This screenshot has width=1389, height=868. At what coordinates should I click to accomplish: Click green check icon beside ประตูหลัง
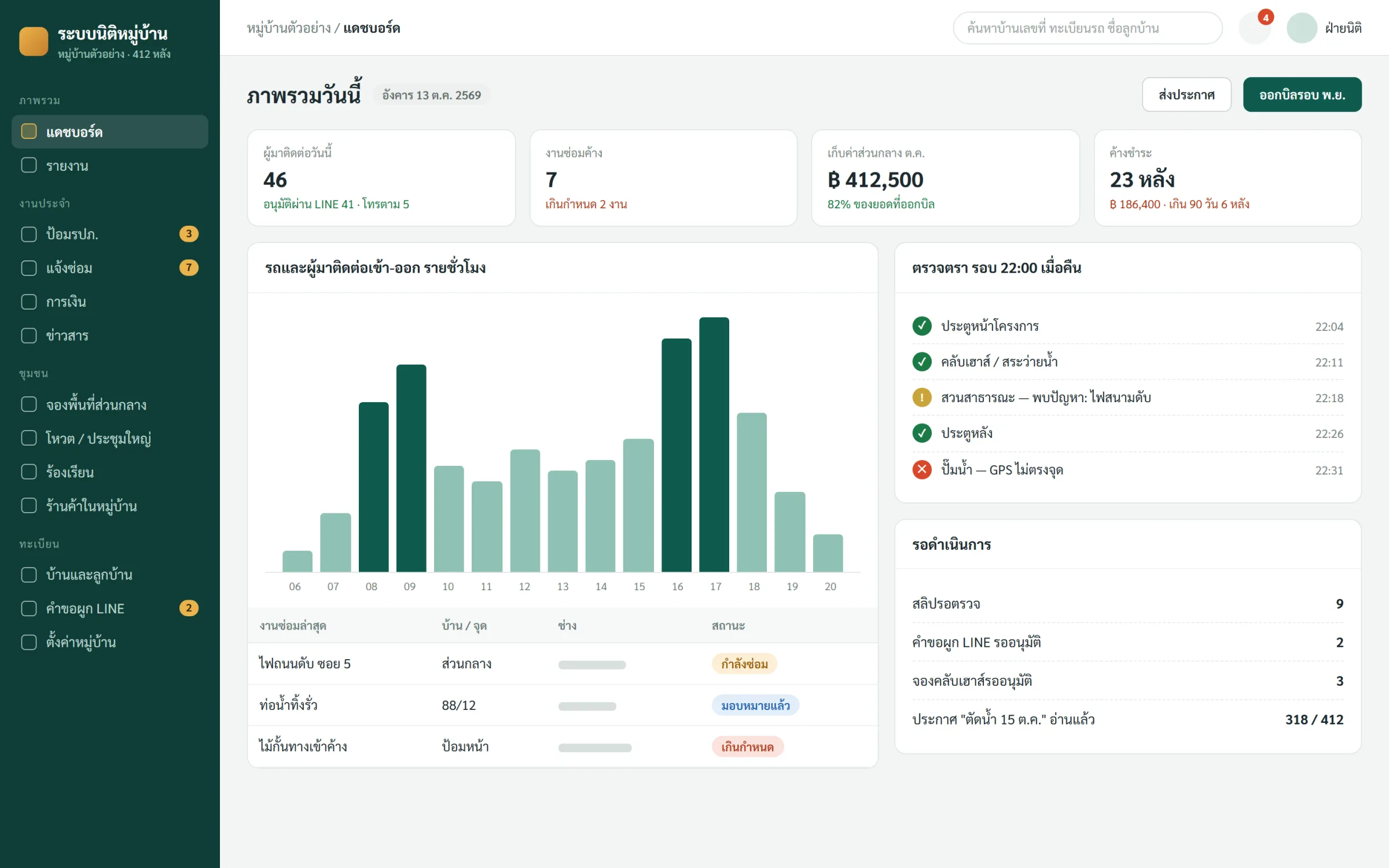pos(922,433)
